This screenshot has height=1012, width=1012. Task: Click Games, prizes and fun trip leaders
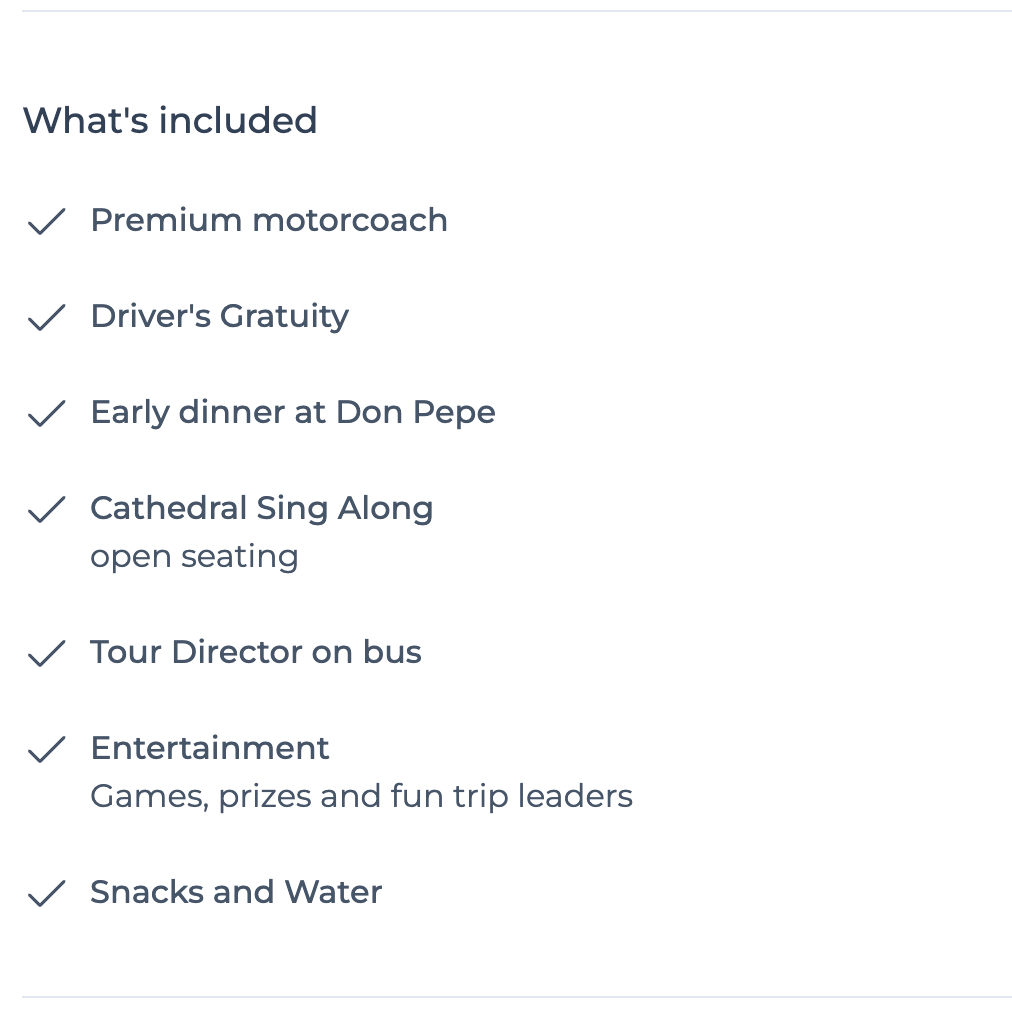click(x=361, y=797)
